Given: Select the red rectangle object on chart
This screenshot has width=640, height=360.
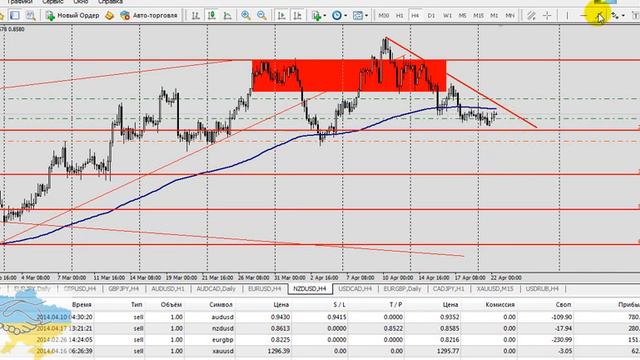Looking at the screenshot, I should click(x=349, y=76).
